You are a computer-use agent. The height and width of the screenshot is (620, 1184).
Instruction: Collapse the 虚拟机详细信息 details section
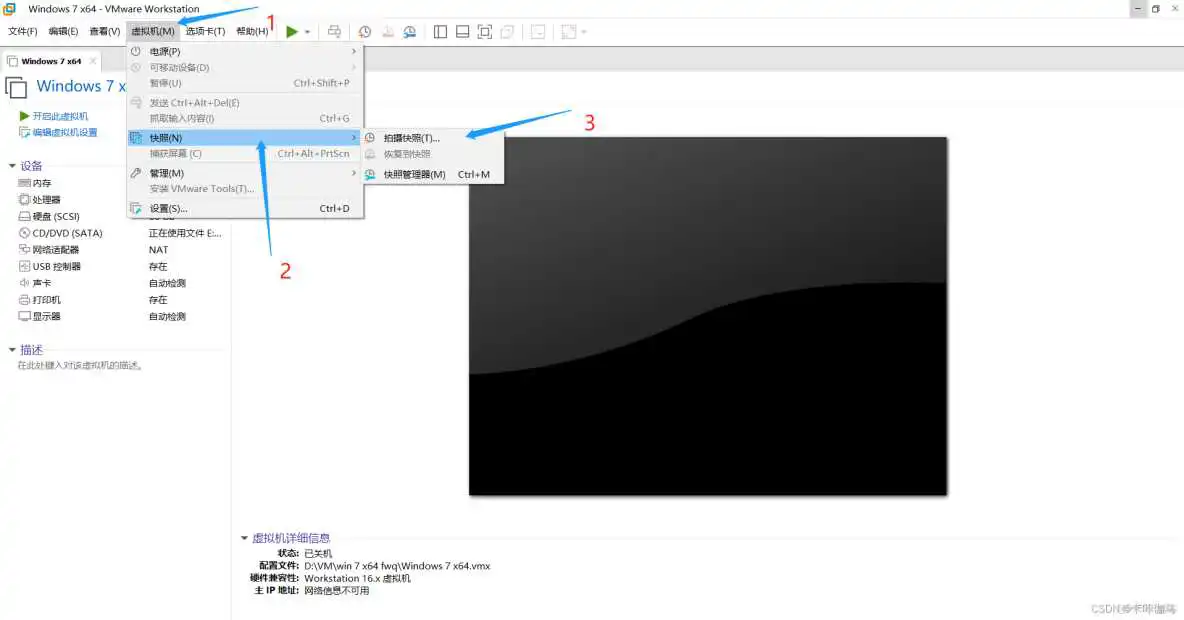click(245, 537)
